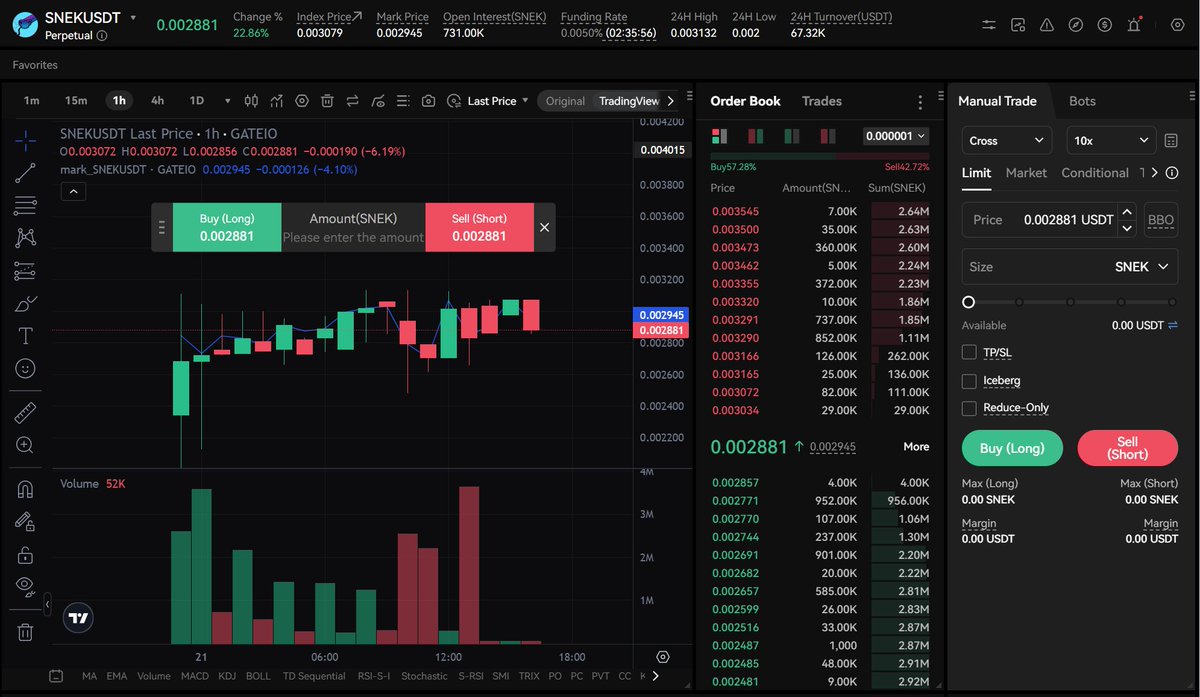Select the trend line drawing tool

[x=25, y=173]
